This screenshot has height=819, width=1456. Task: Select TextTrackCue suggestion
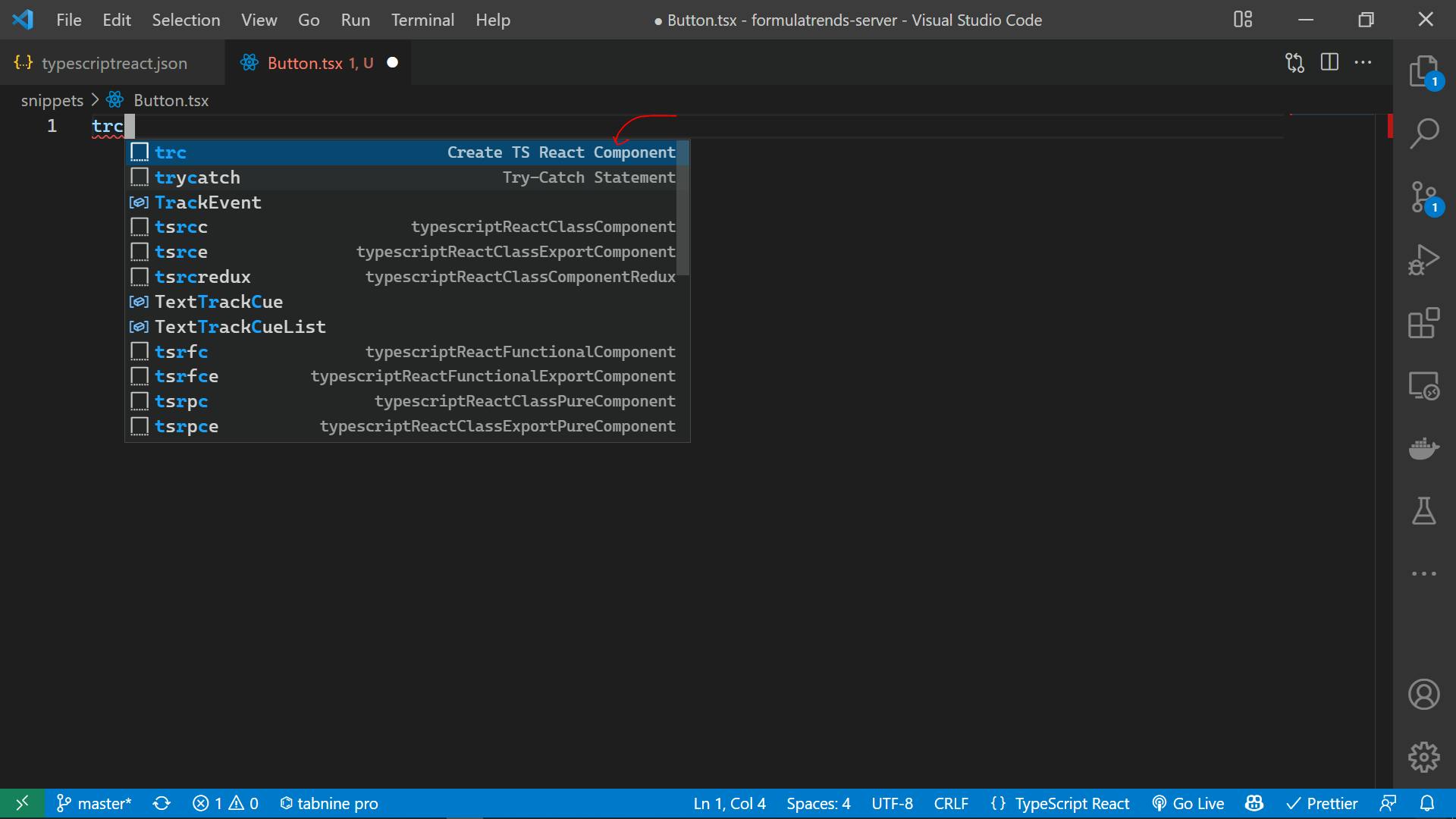tap(407, 302)
